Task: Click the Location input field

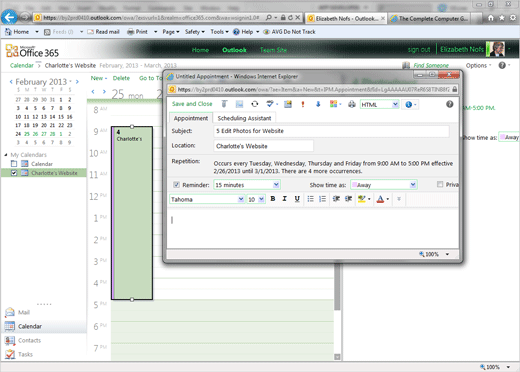Action: (263, 146)
